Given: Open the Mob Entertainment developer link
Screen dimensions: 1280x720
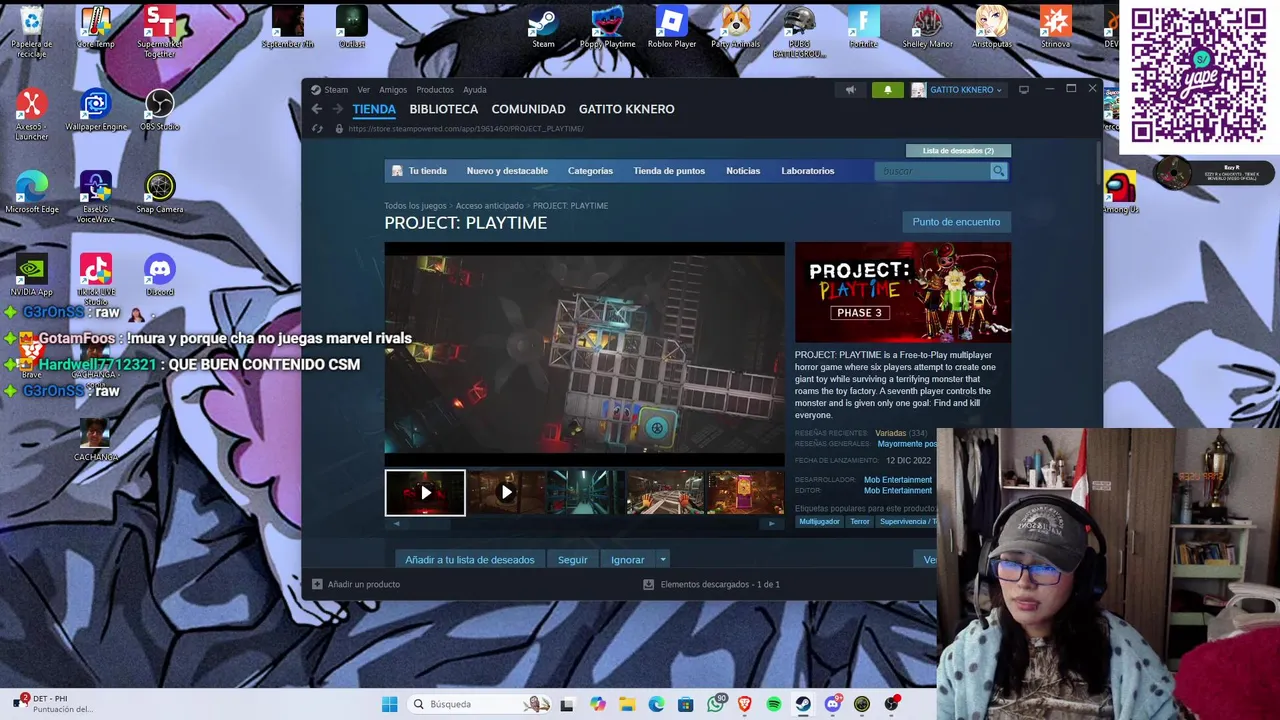Looking at the screenshot, I should pyautogui.click(x=898, y=480).
